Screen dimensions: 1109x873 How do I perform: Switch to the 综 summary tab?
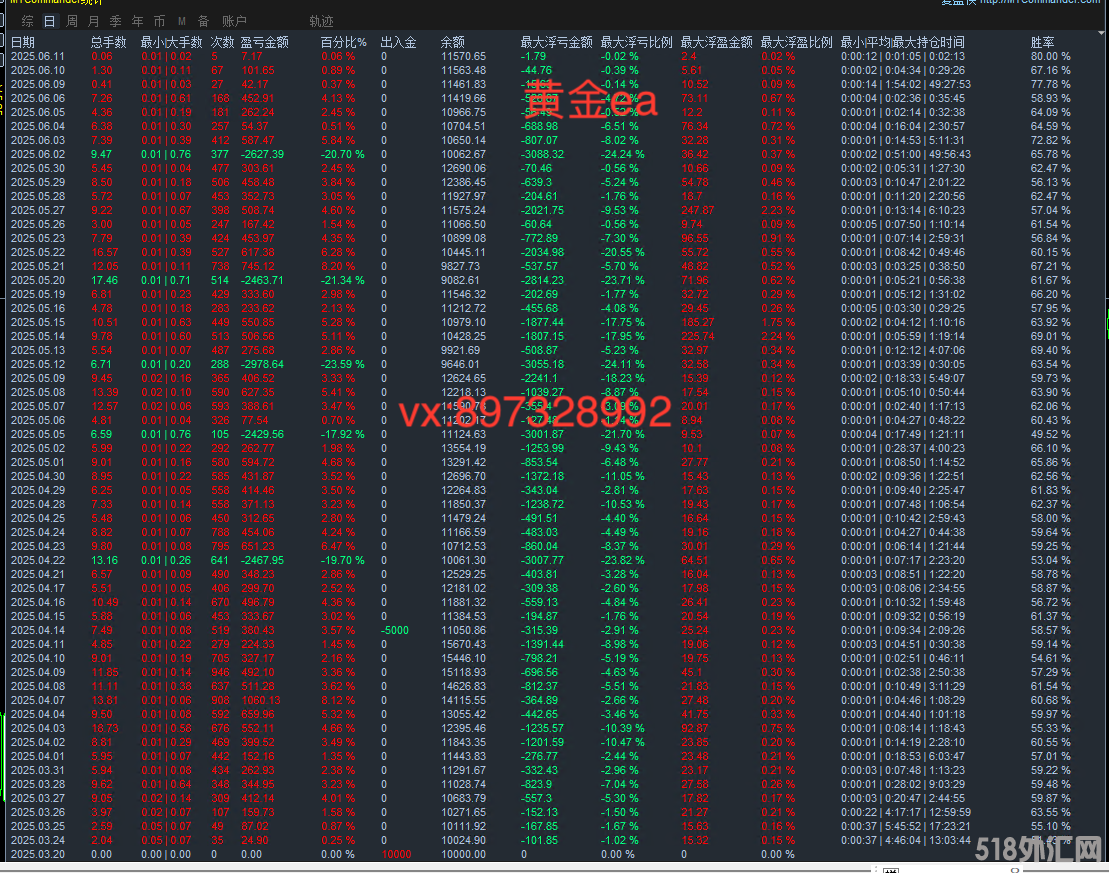(x=27, y=21)
